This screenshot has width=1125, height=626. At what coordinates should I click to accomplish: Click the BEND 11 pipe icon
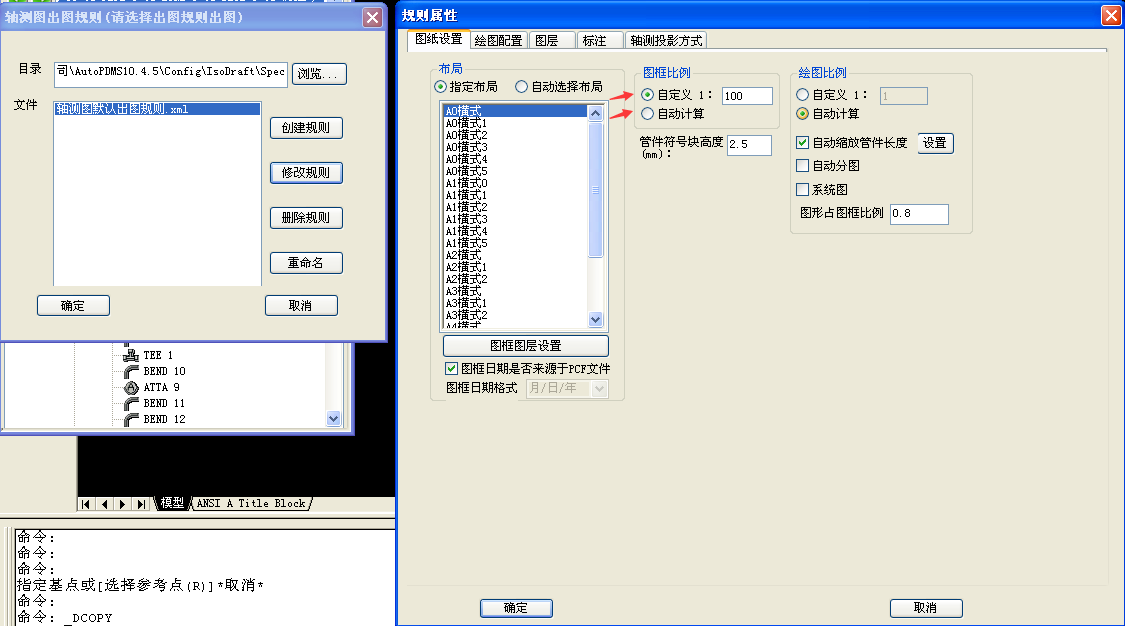click(x=130, y=403)
